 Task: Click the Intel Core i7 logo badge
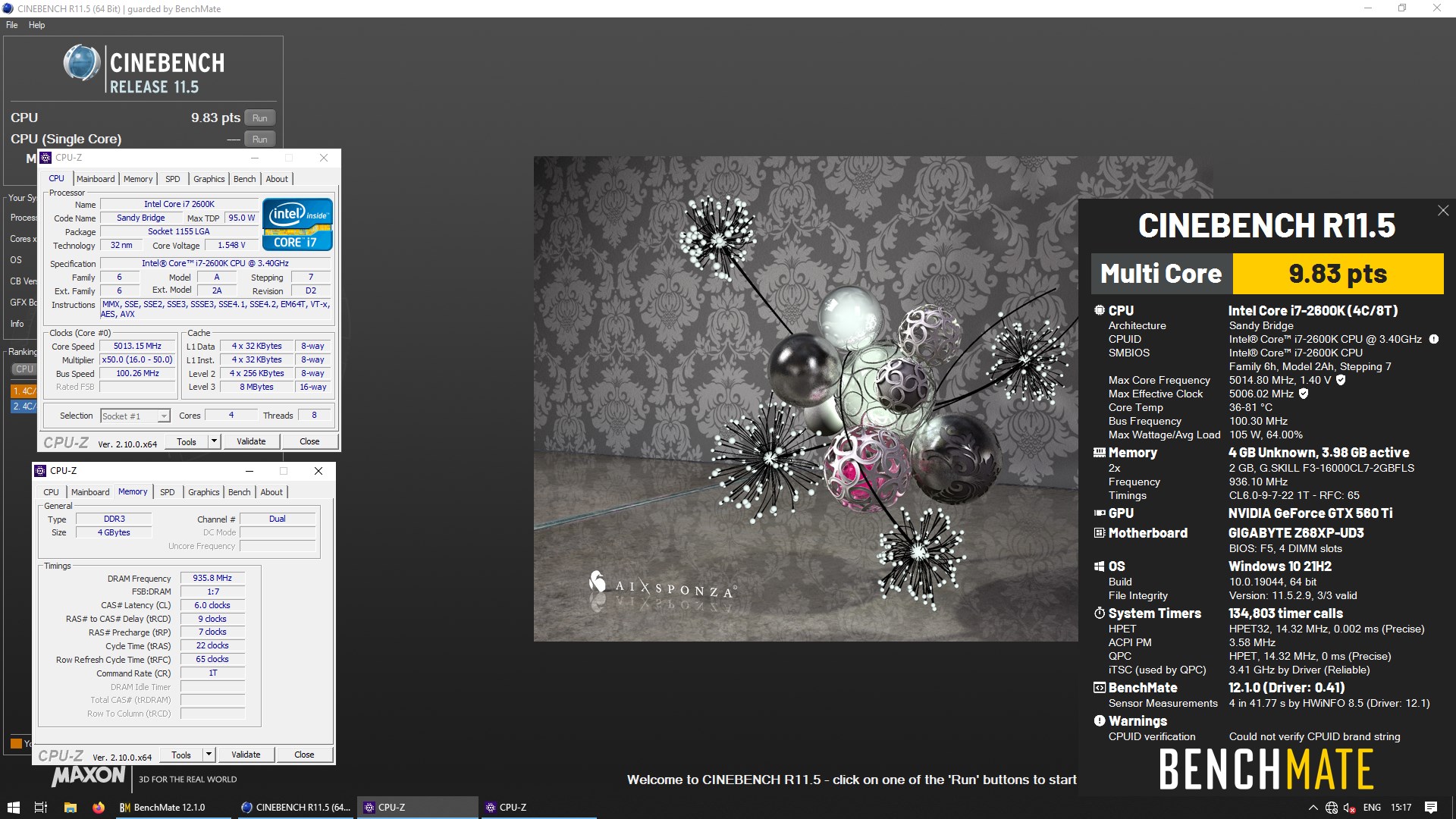pyautogui.click(x=297, y=224)
